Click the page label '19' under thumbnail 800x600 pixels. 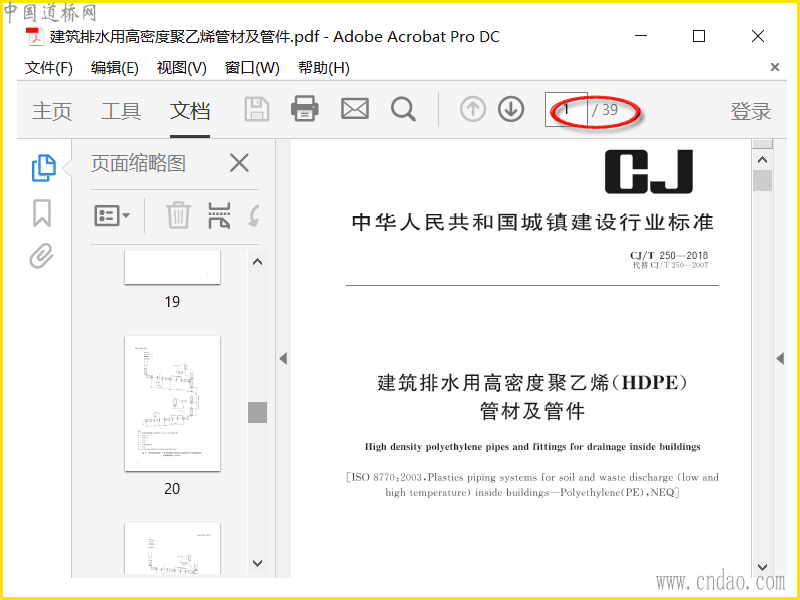click(172, 302)
